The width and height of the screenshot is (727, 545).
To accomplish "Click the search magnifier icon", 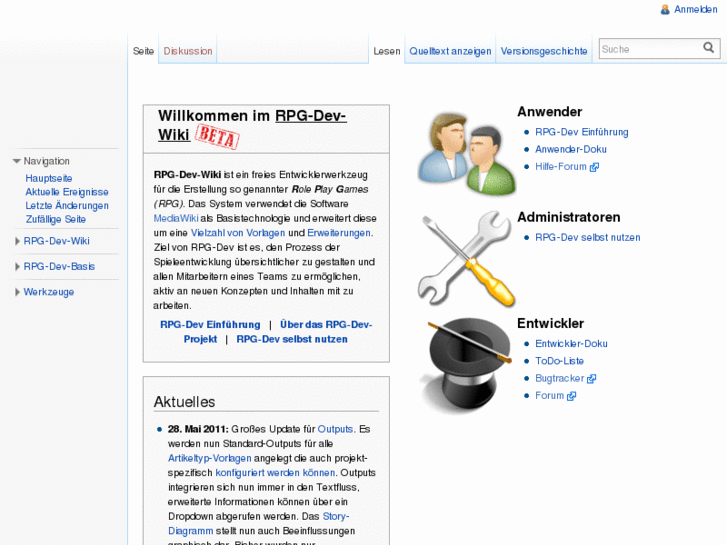I will pos(708,48).
